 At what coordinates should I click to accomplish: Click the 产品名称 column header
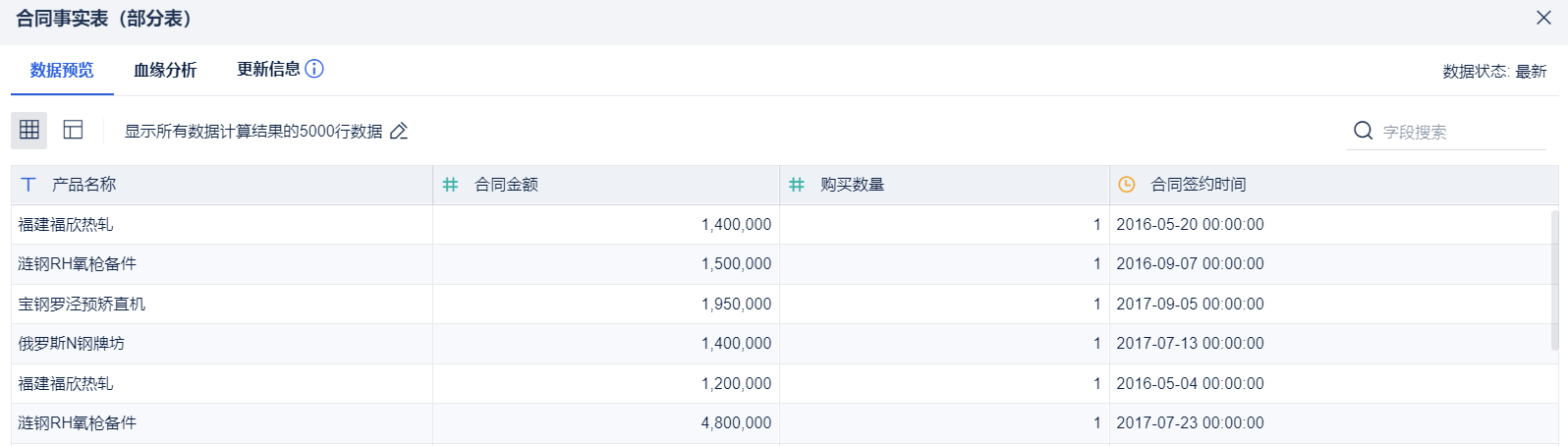coord(84,185)
